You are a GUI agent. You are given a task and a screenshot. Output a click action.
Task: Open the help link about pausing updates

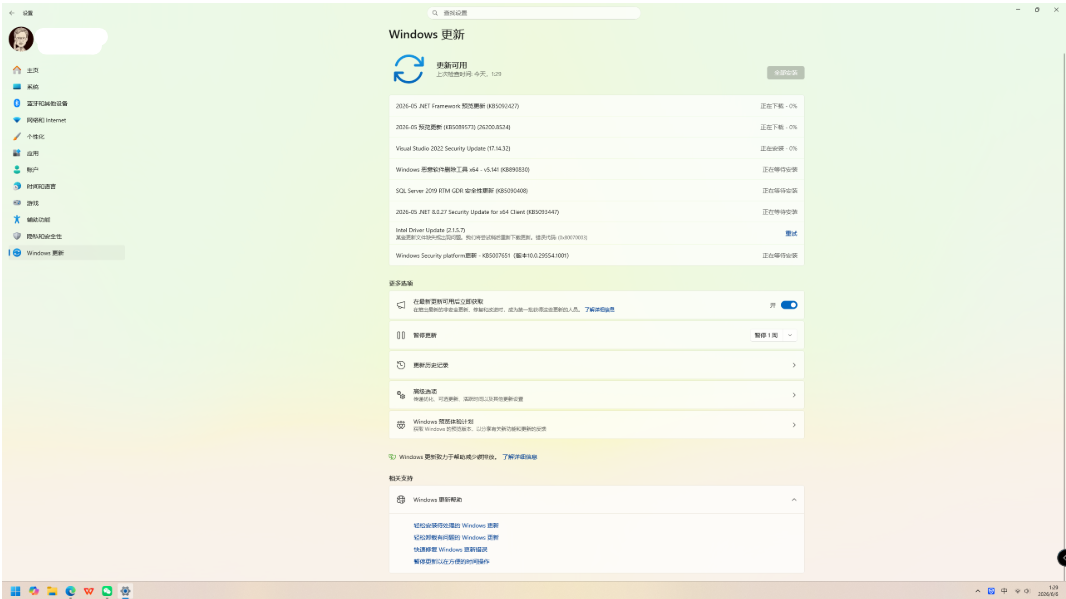pos(451,562)
